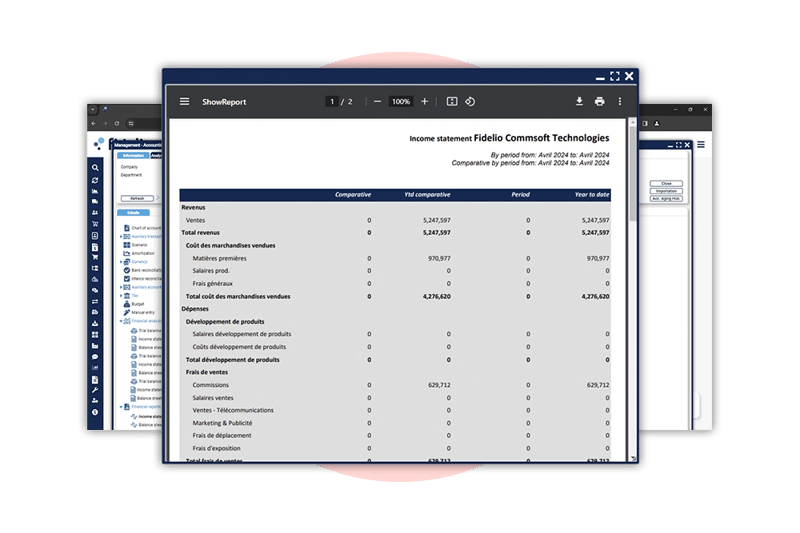Click the Ventes row label
The image size is (800, 533).
tap(195, 220)
